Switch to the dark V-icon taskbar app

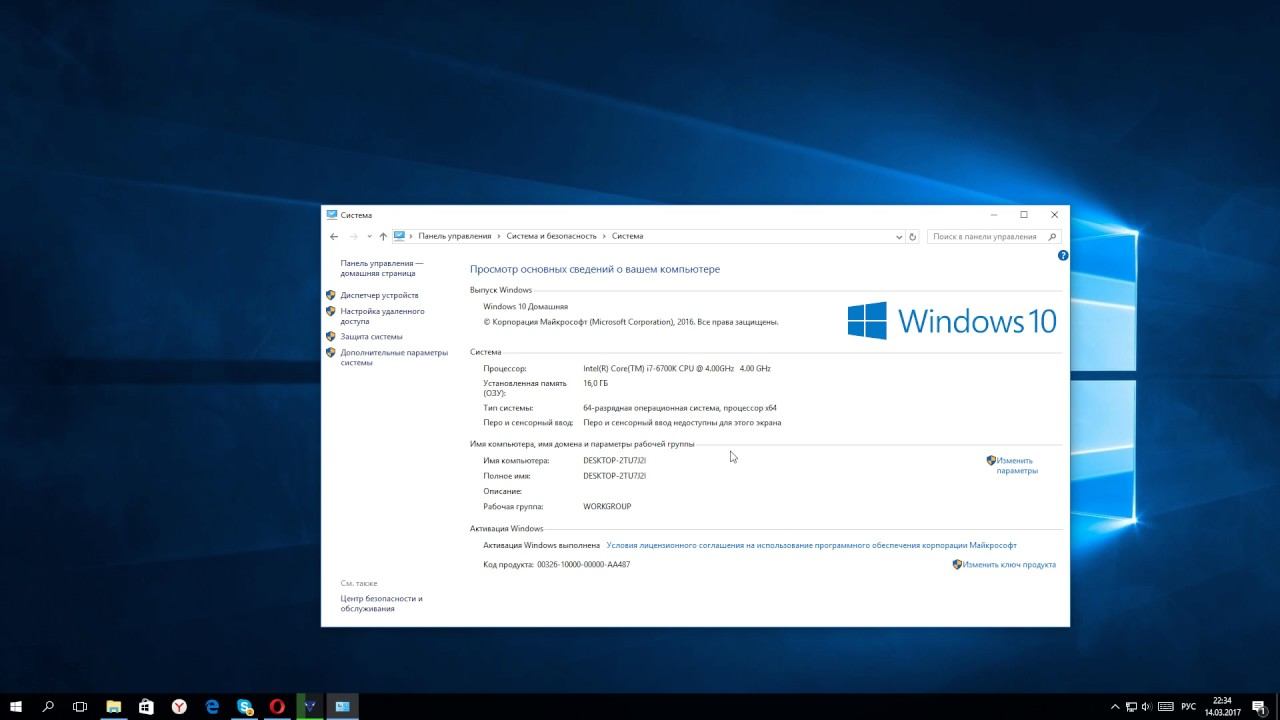(x=310, y=706)
